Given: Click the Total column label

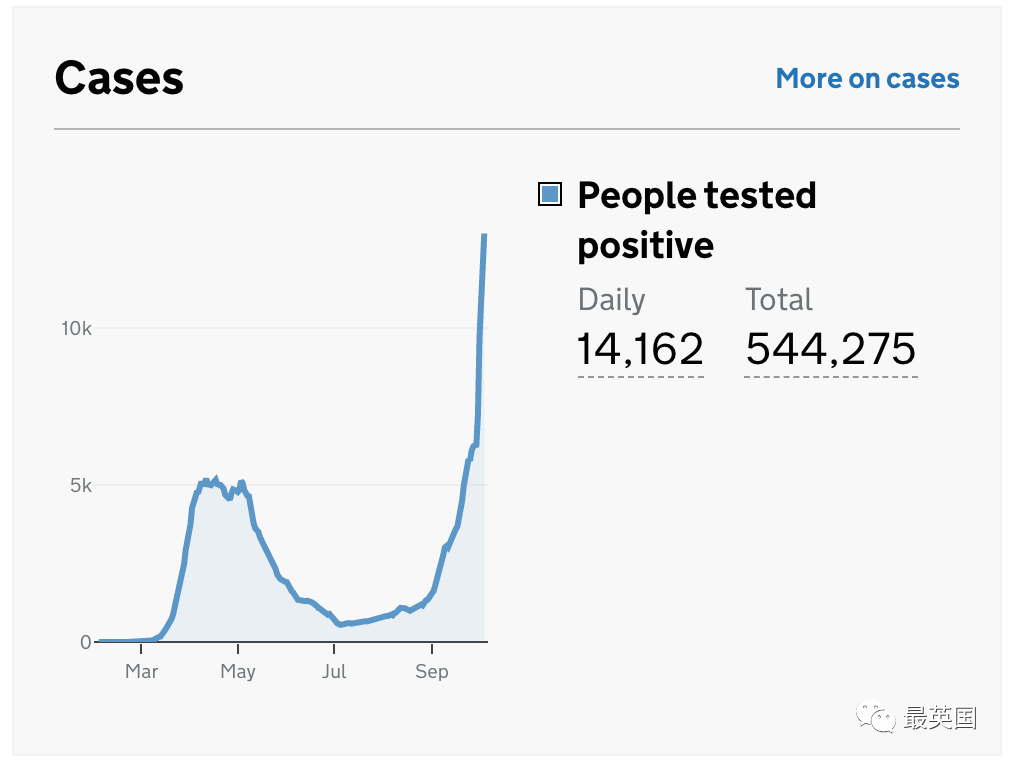Looking at the screenshot, I should coord(779,300).
